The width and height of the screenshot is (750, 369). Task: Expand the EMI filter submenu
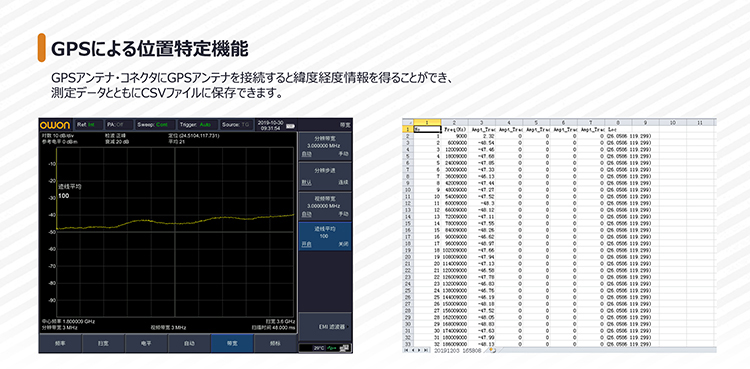325,326
